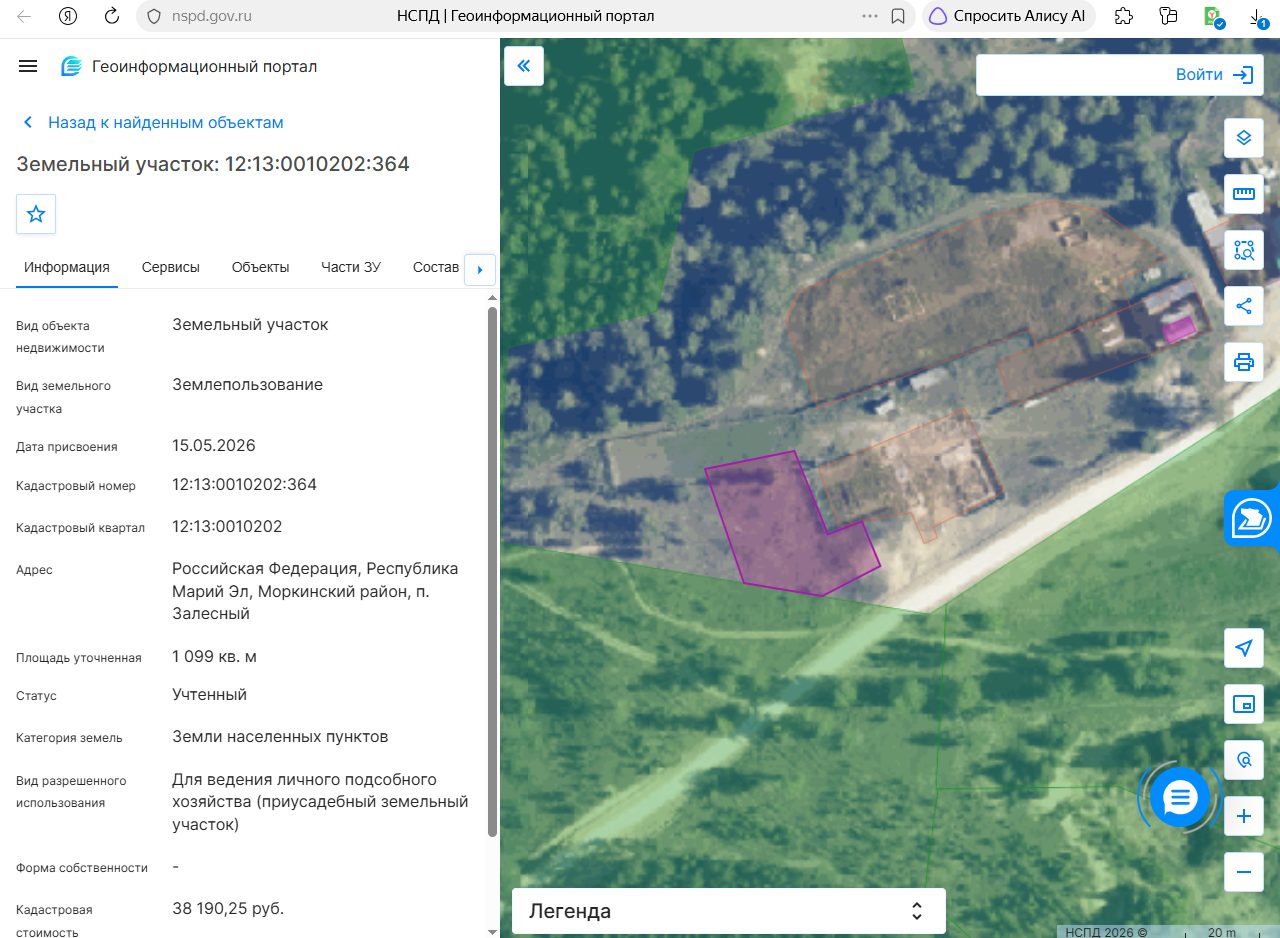
Task: Switch to the Объекты tab
Action: (x=260, y=267)
